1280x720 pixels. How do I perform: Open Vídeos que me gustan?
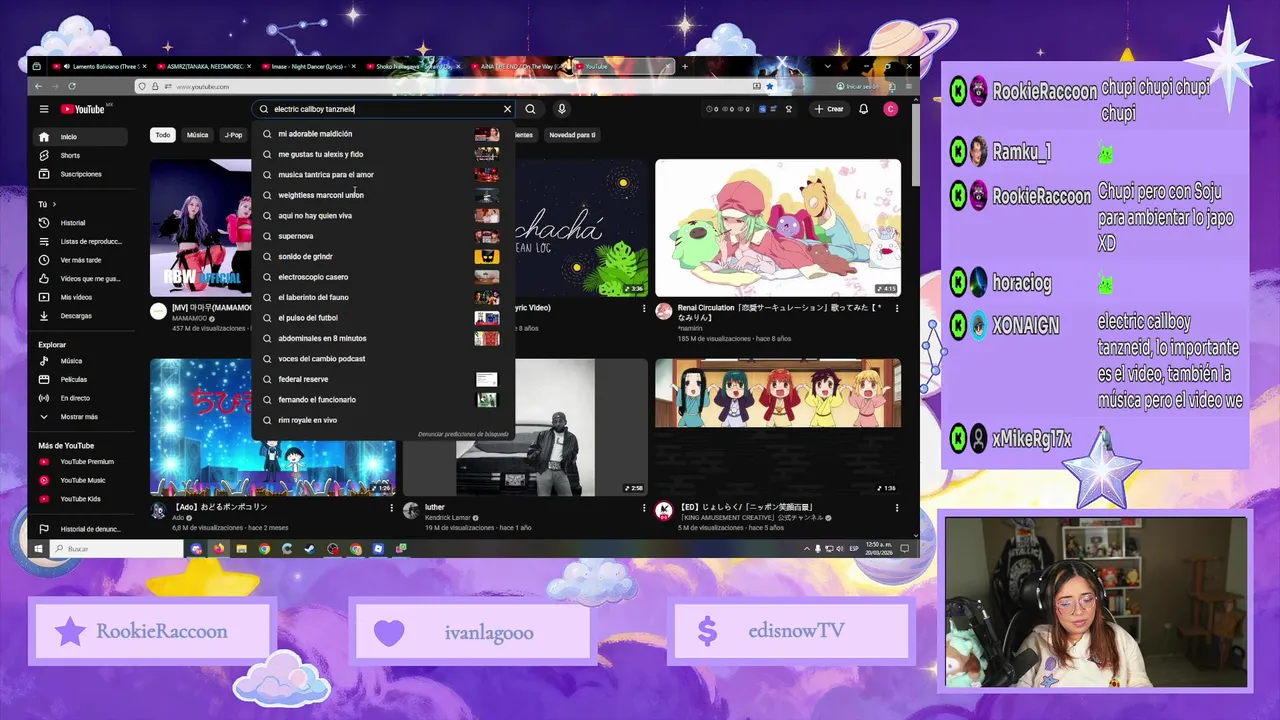pyautogui.click(x=80, y=278)
